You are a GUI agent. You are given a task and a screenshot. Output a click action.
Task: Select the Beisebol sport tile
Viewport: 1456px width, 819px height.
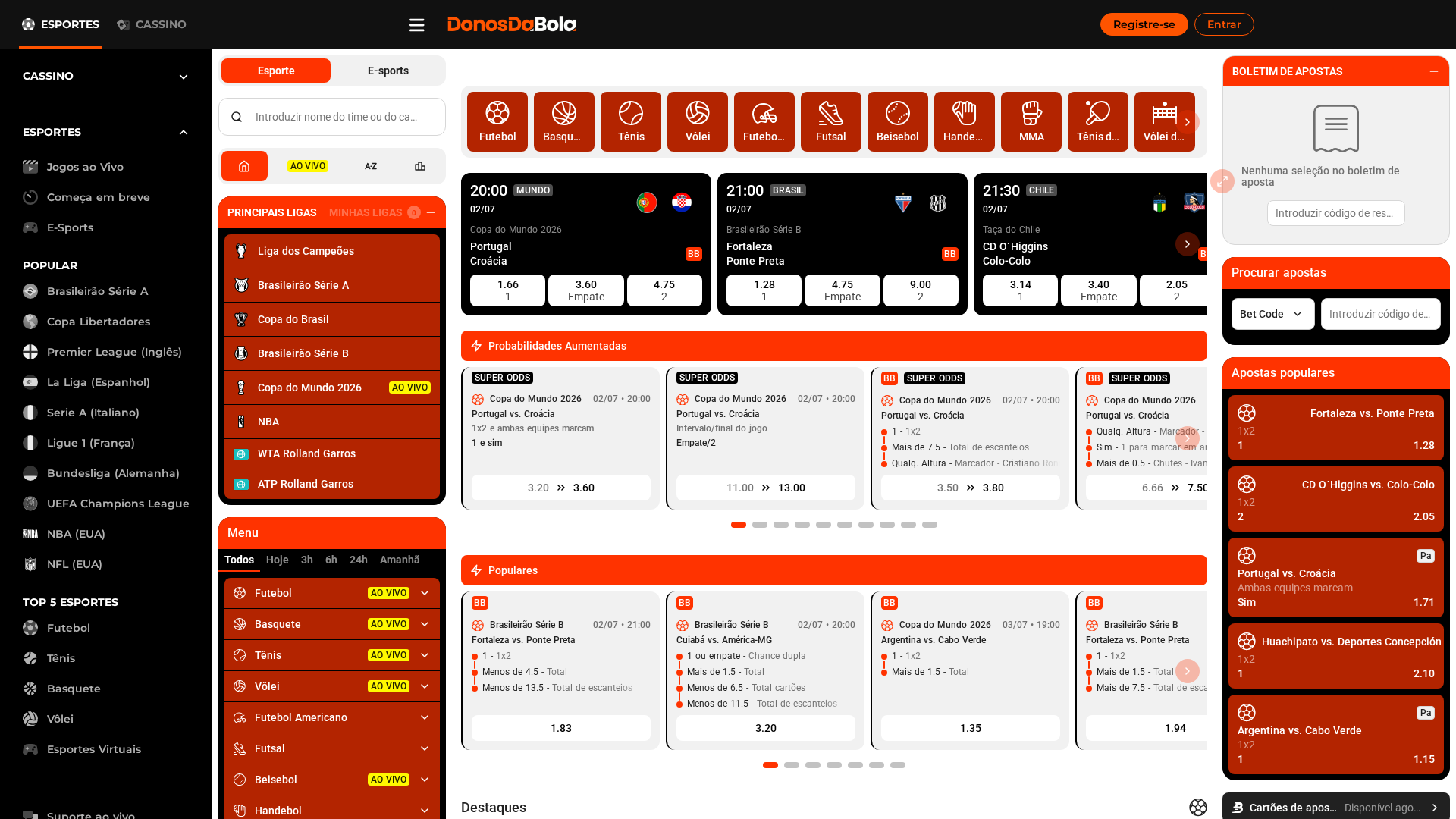(898, 121)
